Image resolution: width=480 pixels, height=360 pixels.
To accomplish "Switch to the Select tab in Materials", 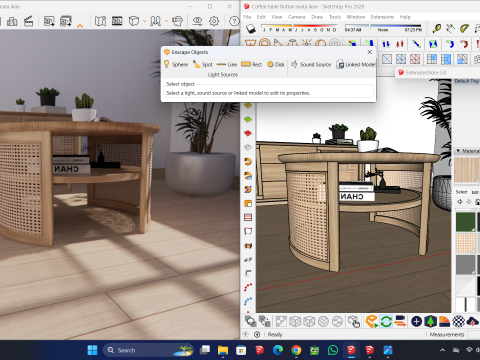I will coord(462,192).
